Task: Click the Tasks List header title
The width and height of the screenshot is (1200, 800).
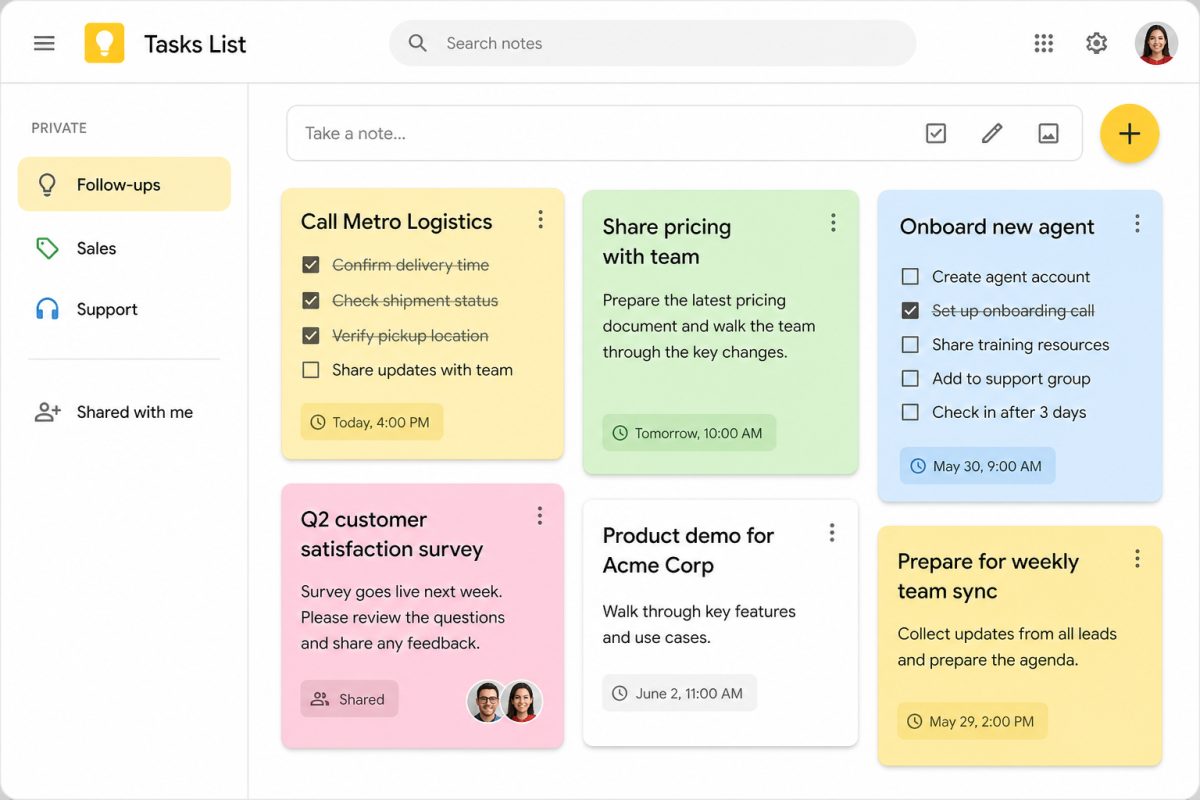Action: (x=195, y=44)
